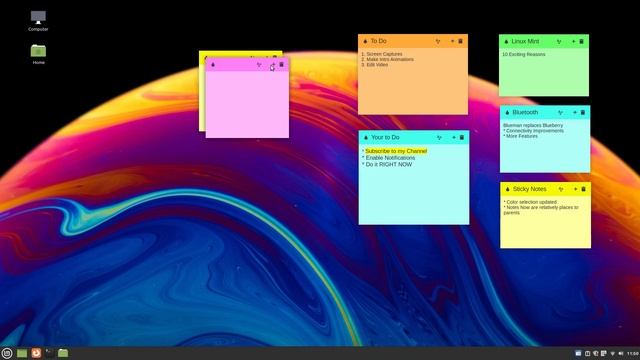640x360 pixels.
Task: Click the Linux Mint note title
Action: tap(525, 42)
